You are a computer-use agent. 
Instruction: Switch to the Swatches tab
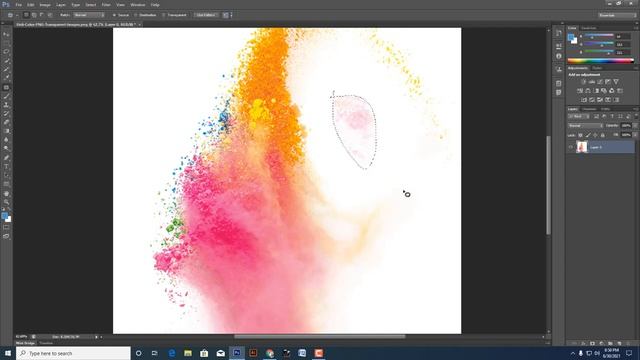[x=589, y=28]
